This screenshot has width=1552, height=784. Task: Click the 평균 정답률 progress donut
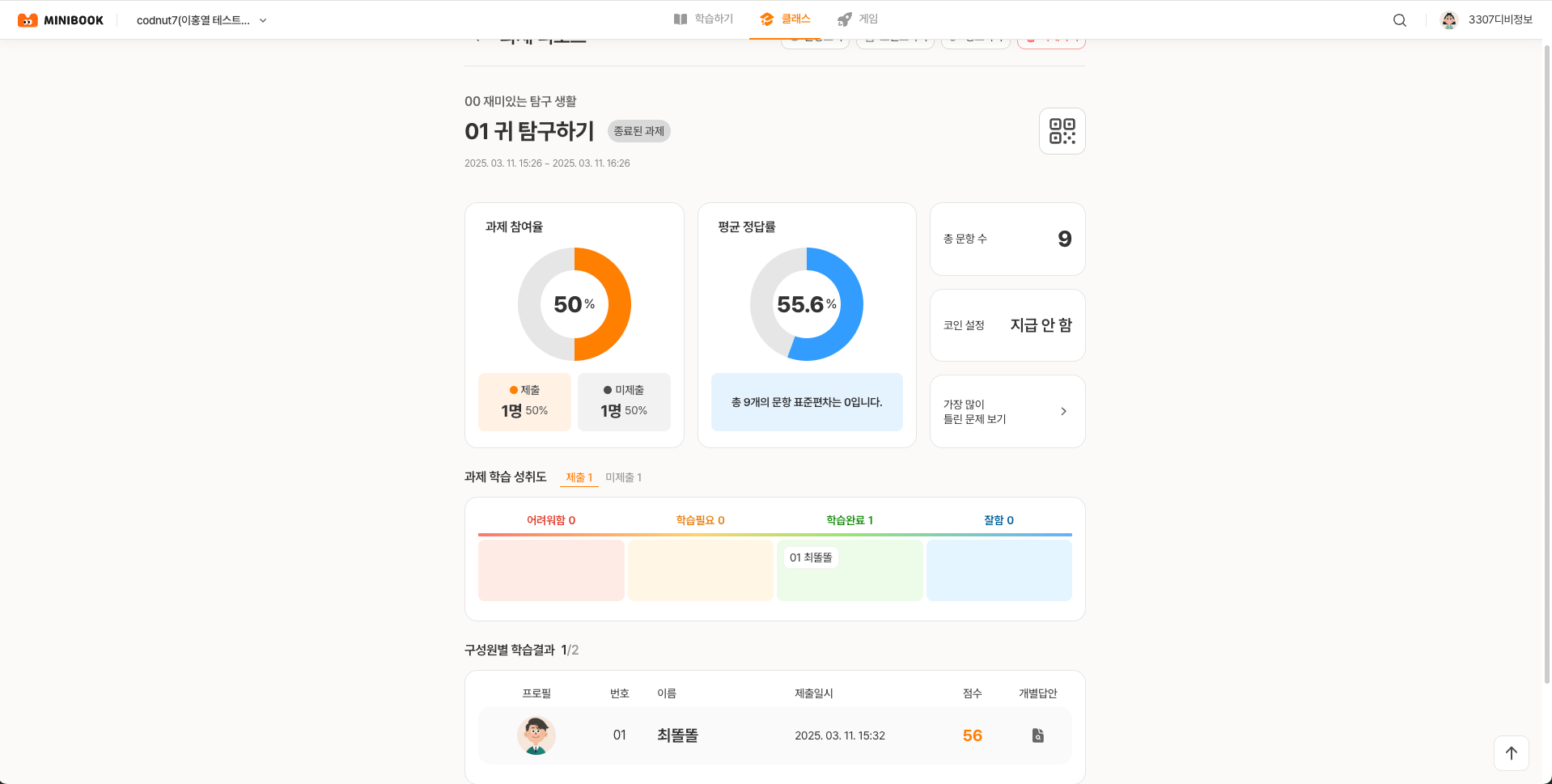click(806, 304)
